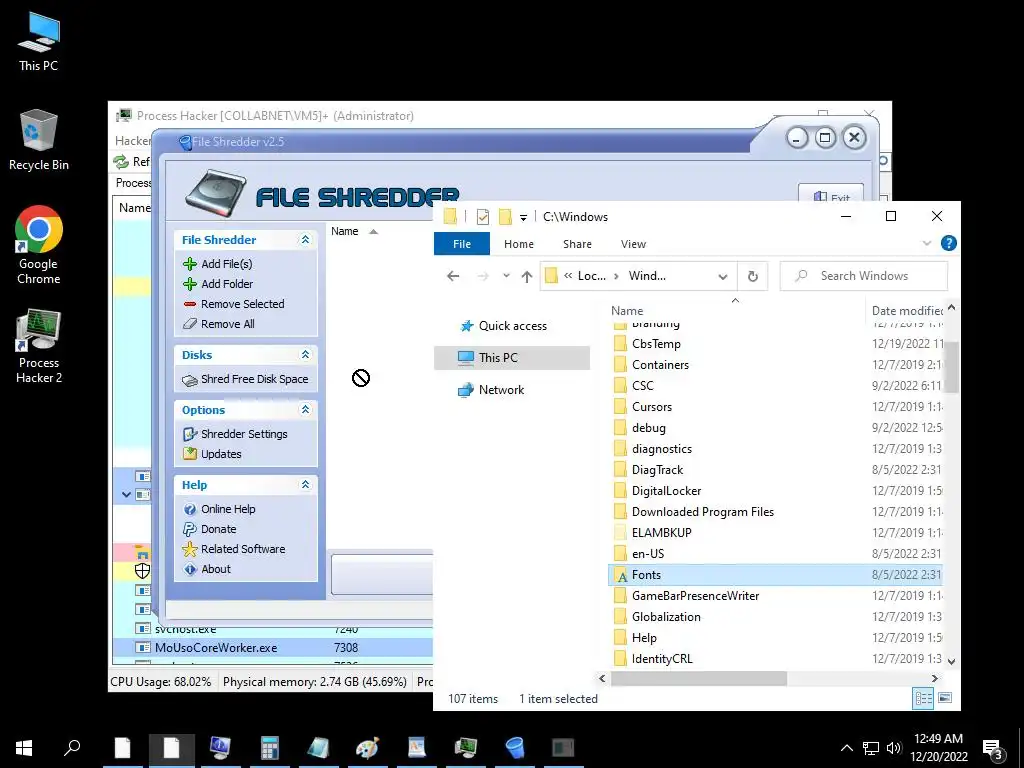1024x768 pixels.
Task: Choose Shred Free Disk Space
Action: (245, 379)
